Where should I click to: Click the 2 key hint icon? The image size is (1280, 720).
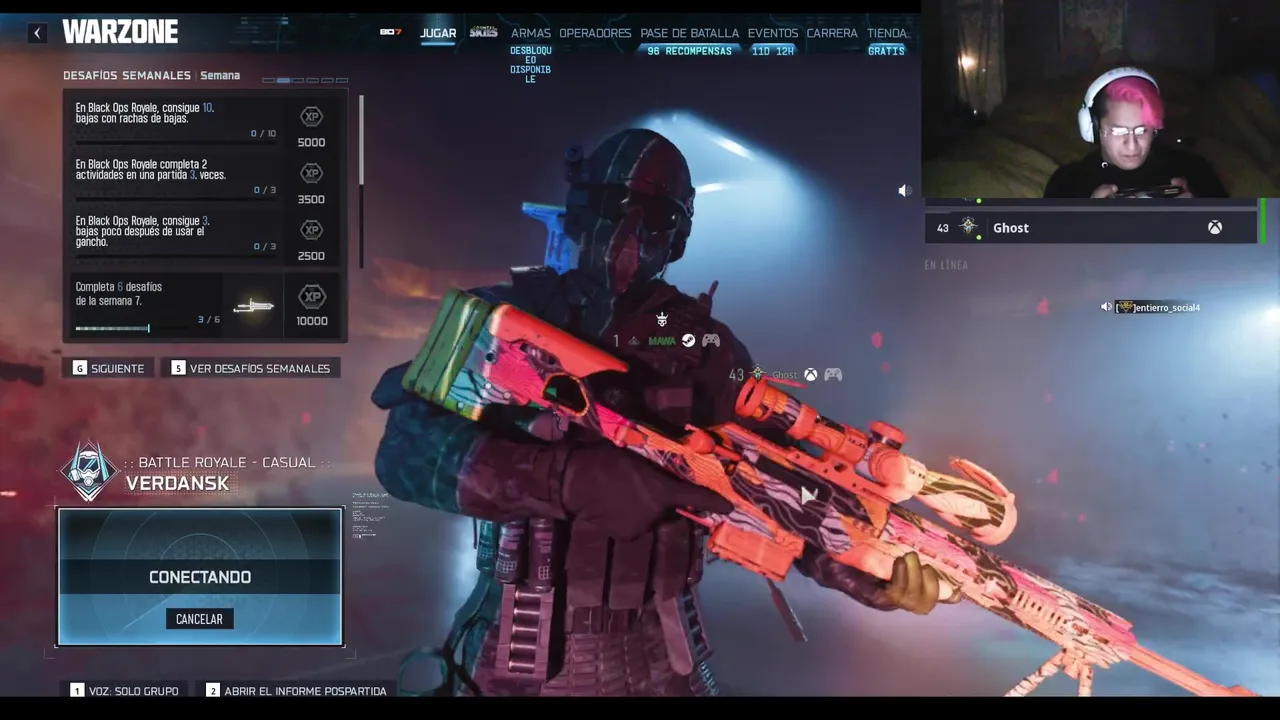pyautogui.click(x=212, y=691)
